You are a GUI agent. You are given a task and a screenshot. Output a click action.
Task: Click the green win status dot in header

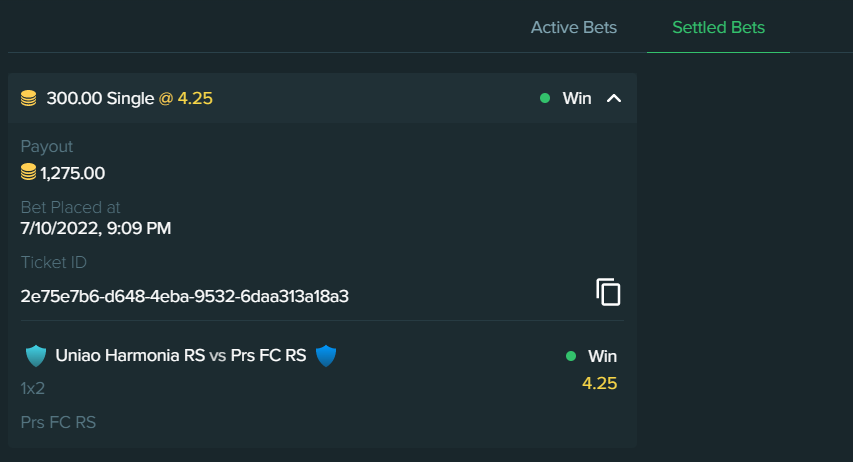click(x=545, y=98)
